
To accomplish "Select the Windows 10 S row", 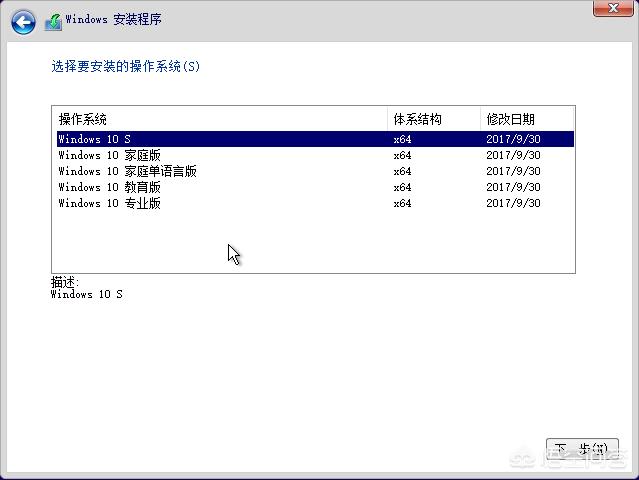I will click(x=315, y=139).
